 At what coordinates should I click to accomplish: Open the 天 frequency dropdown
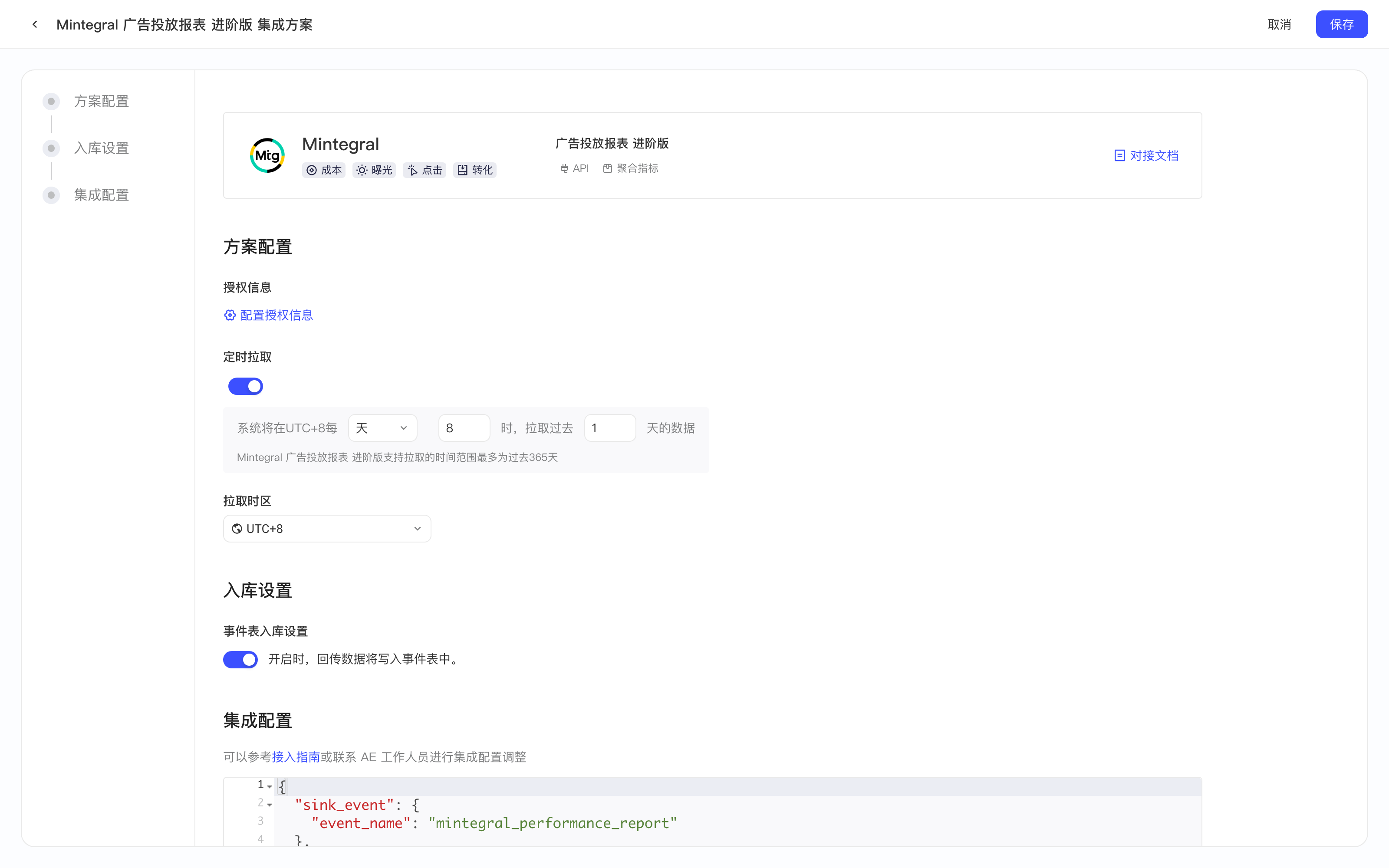[x=382, y=427]
